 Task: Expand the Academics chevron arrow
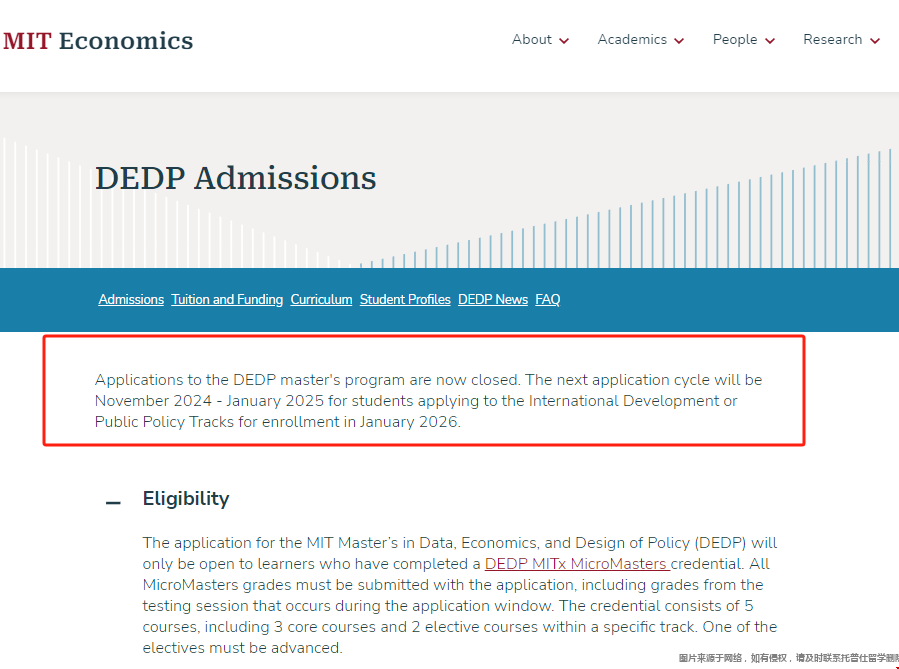tap(679, 41)
